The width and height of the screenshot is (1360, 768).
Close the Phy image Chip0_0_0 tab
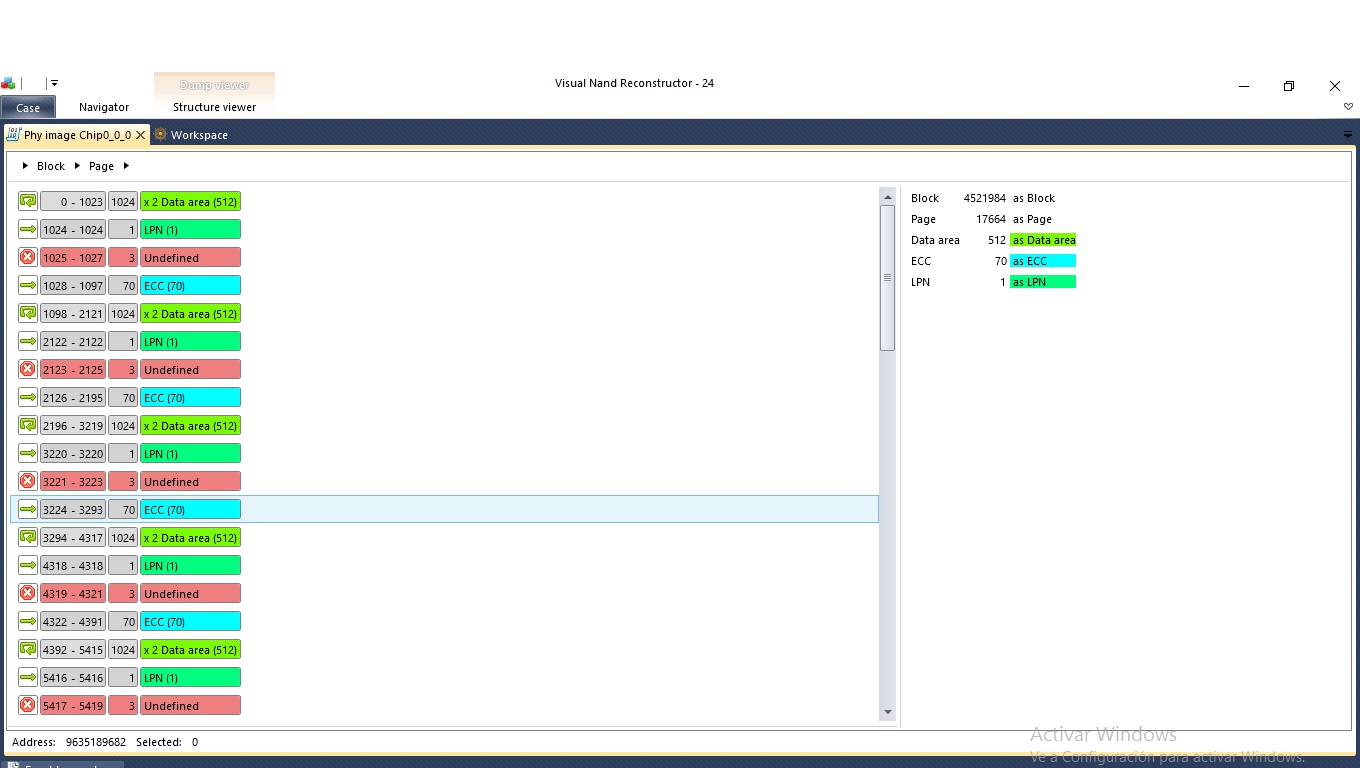(x=141, y=135)
